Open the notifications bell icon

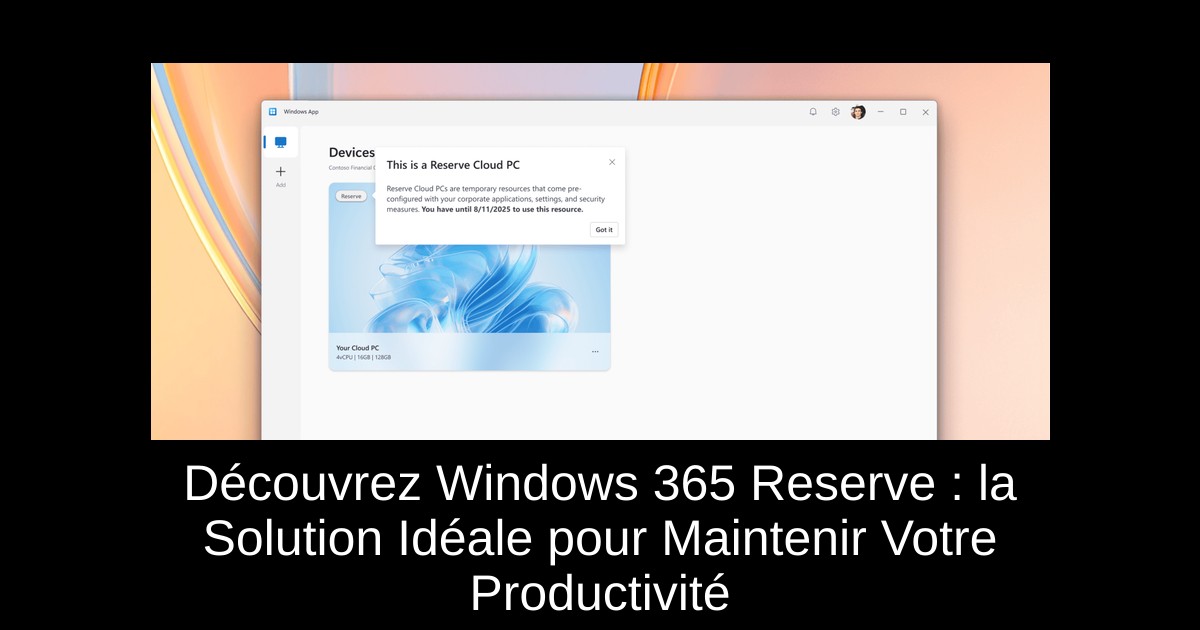pos(813,112)
